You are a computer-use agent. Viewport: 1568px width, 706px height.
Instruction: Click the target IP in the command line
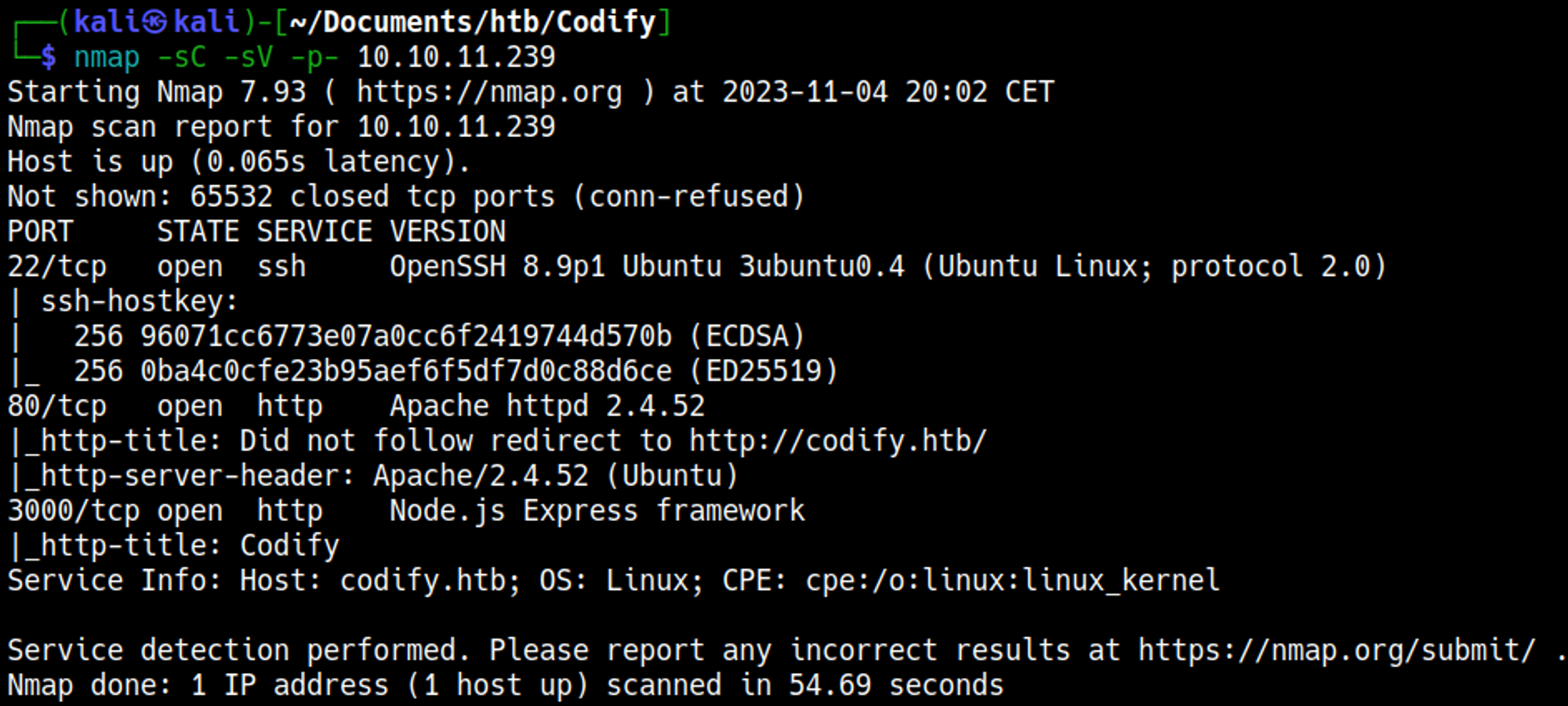(456, 57)
